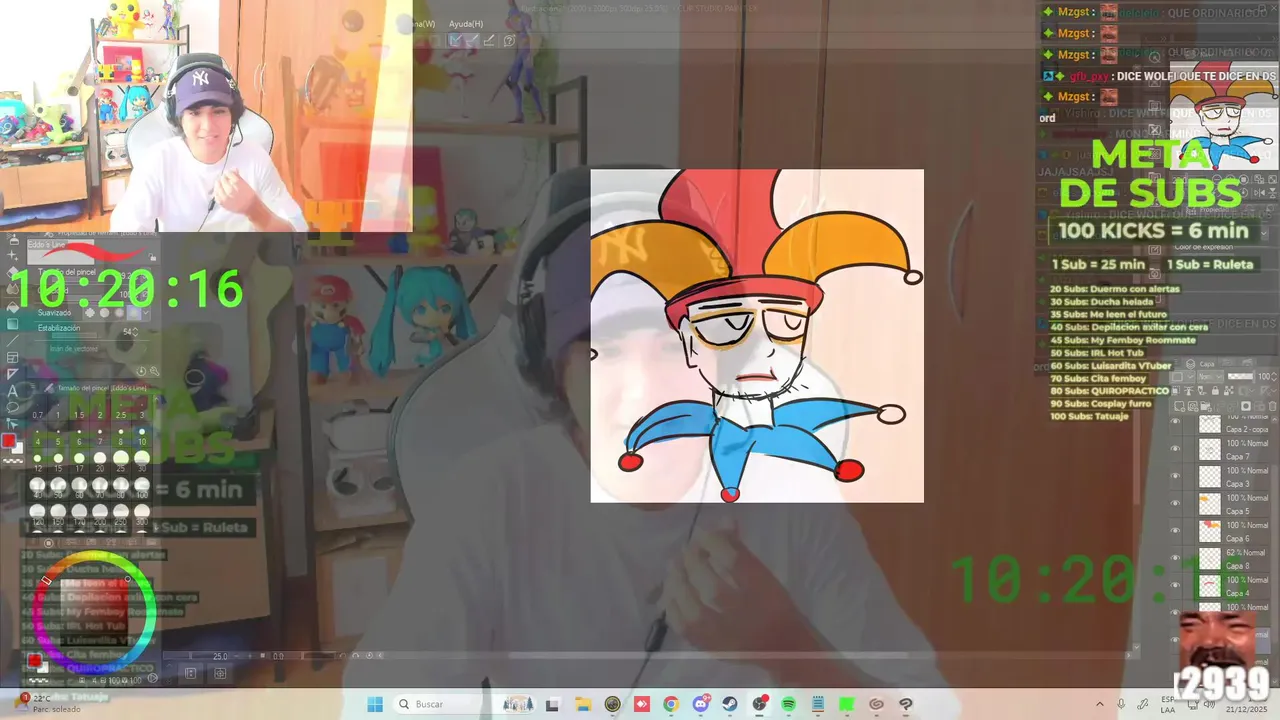Open Google Chrome from the taskbar

(x=671, y=704)
